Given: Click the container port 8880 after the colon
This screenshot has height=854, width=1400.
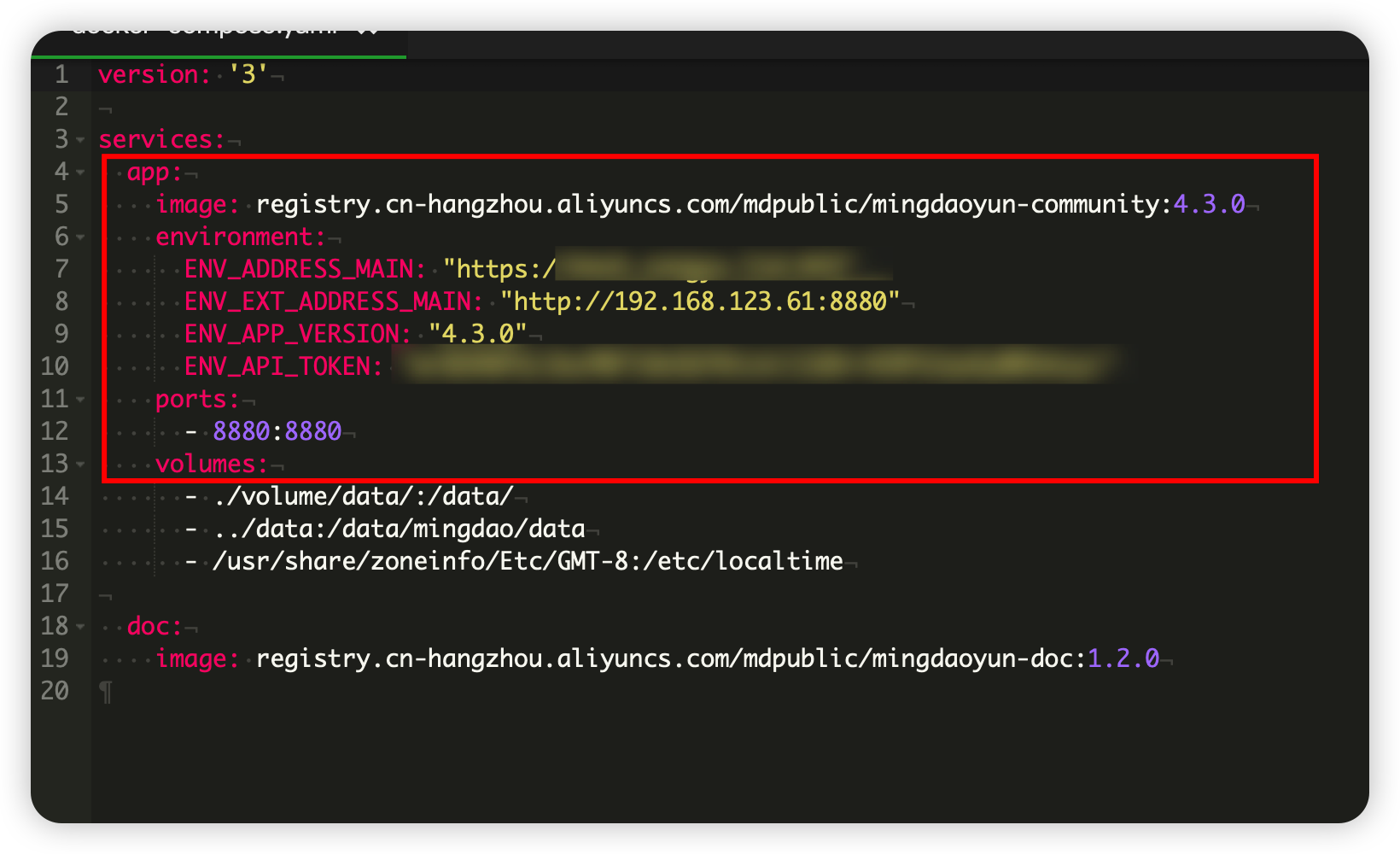Looking at the screenshot, I should click(313, 432).
